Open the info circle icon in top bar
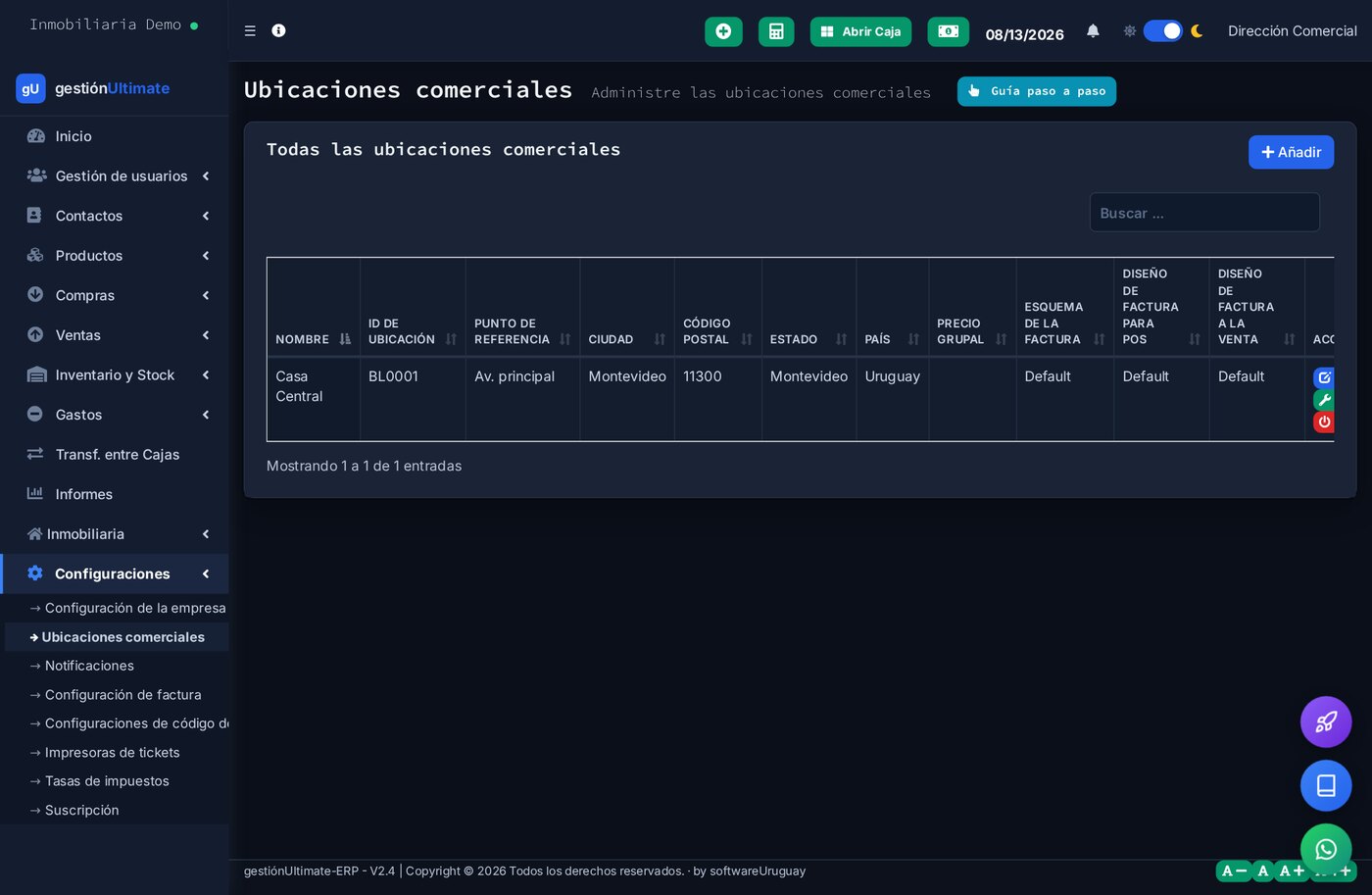1372x895 pixels. pos(278,30)
